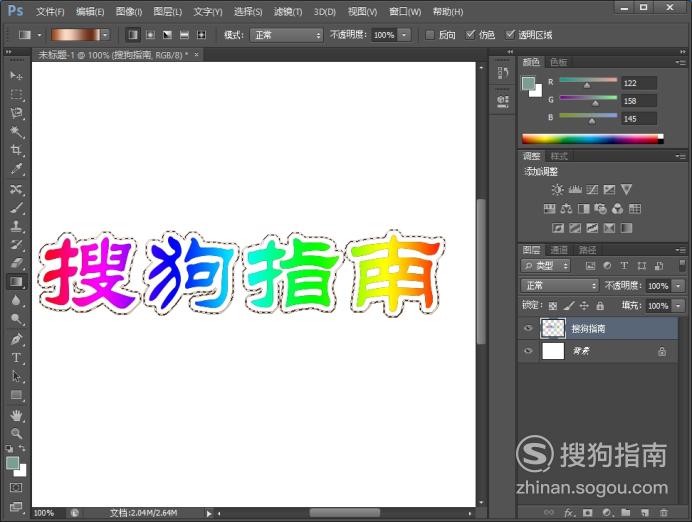Add a Levels adjustment
This screenshot has width=692, height=522.
[x=575, y=190]
